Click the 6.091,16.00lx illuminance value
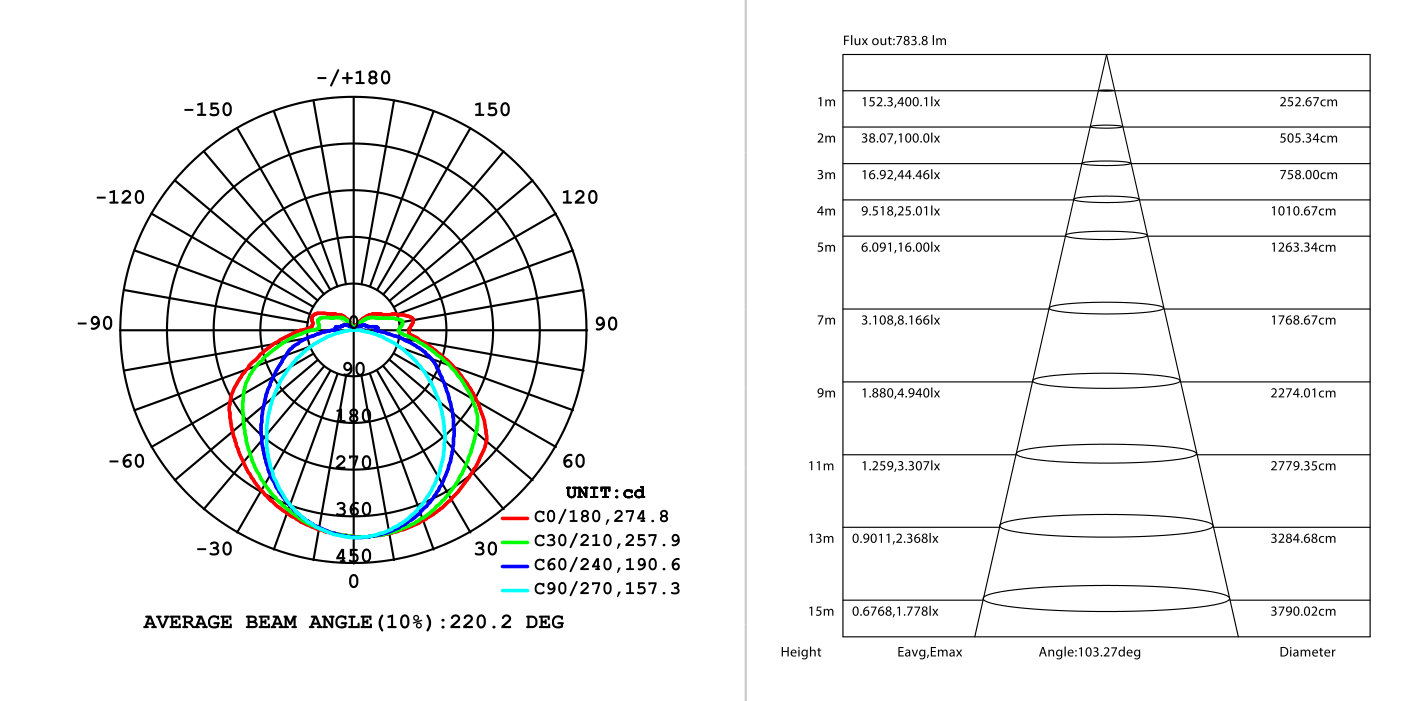Screen dimensions: 1412x701 900,247
